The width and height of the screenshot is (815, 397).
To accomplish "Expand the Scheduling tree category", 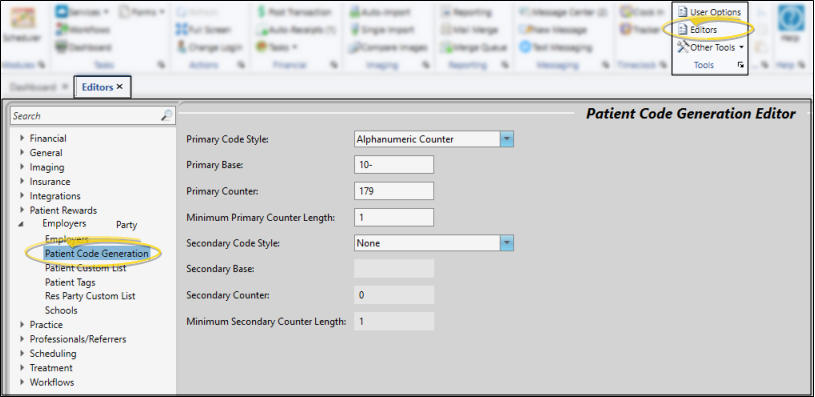I will pos(22,353).
